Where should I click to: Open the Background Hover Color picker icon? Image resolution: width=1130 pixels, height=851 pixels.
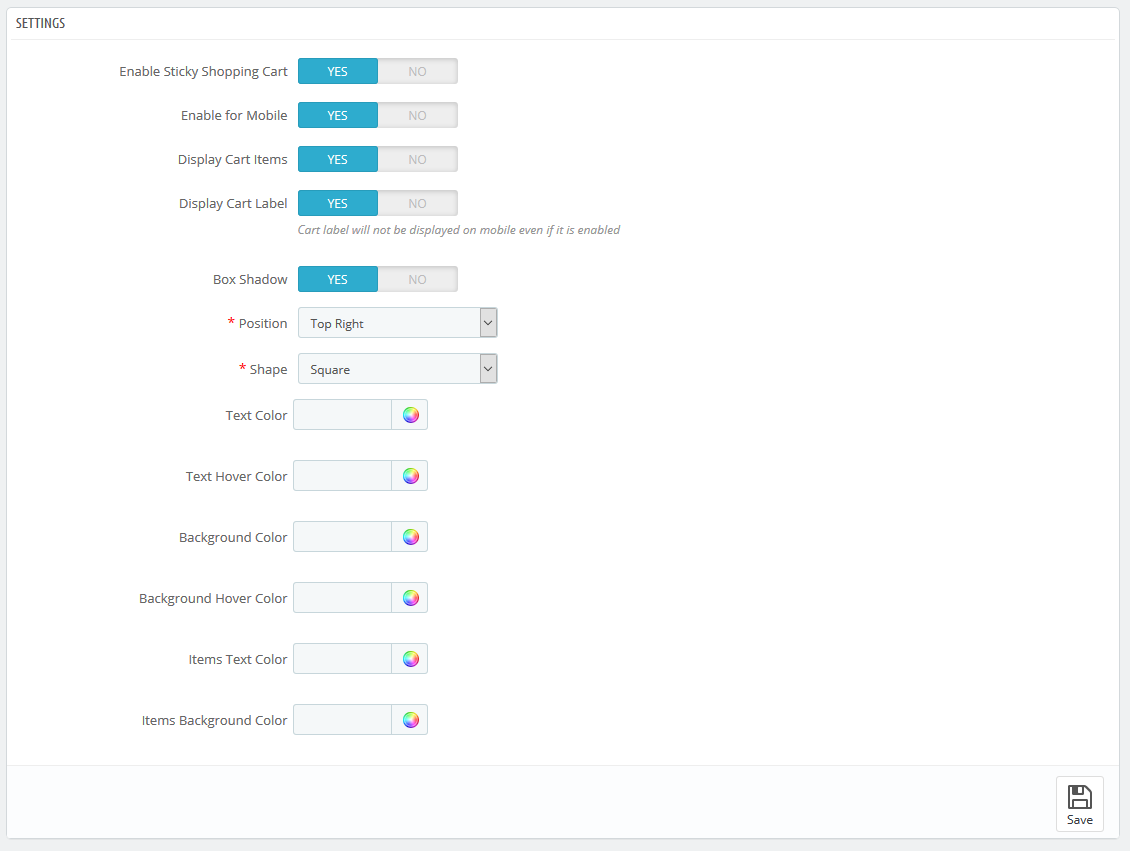(410, 597)
